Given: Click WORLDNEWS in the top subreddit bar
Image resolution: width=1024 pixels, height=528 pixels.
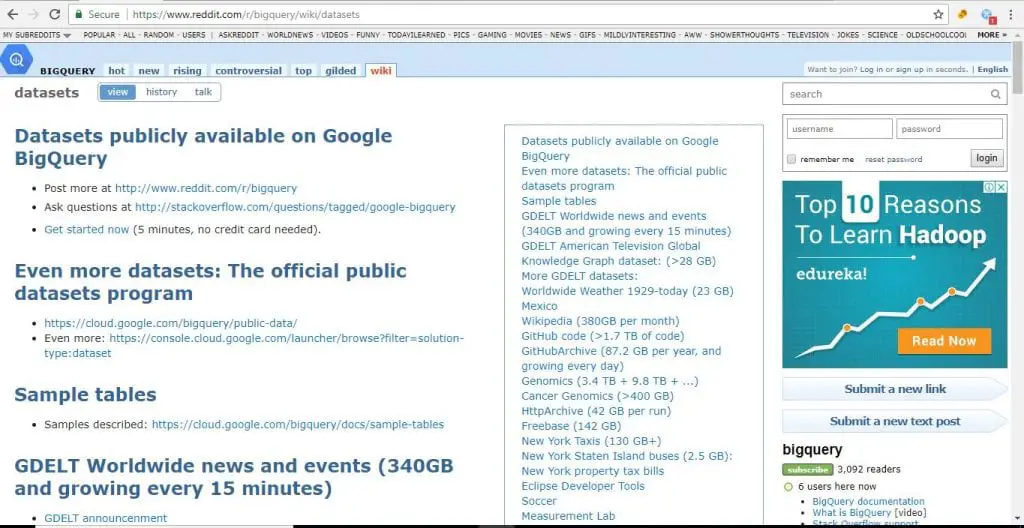Looking at the screenshot, I should (x=290, y=35).
